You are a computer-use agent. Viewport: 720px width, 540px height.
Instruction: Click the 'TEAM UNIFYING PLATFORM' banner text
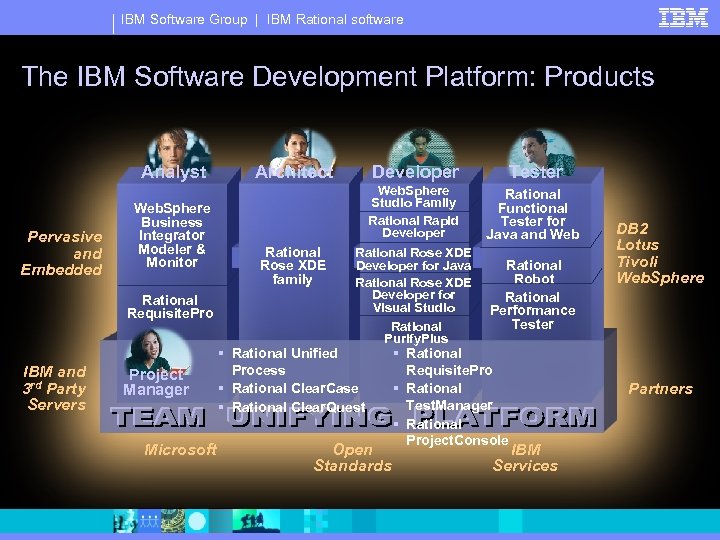354,417
